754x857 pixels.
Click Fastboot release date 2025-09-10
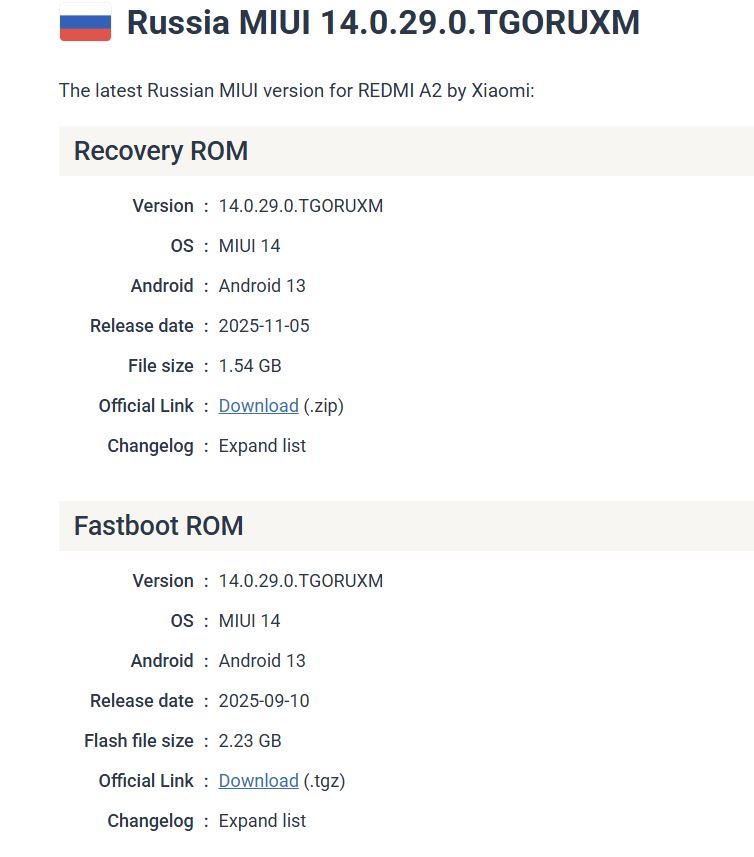(264, 701)
